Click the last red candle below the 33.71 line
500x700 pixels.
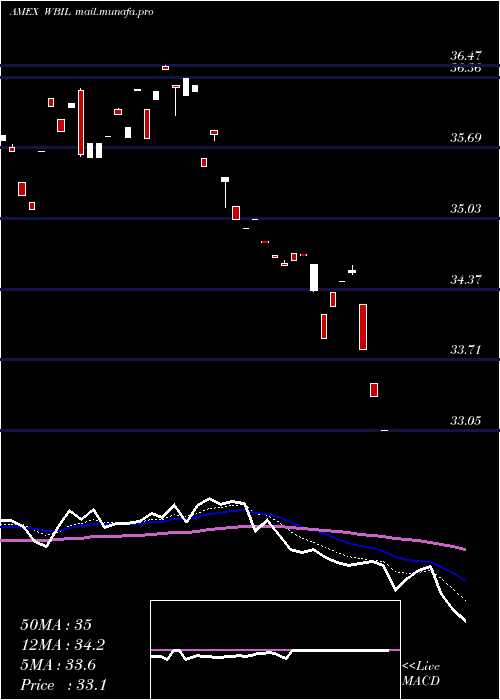coord(374,390)
